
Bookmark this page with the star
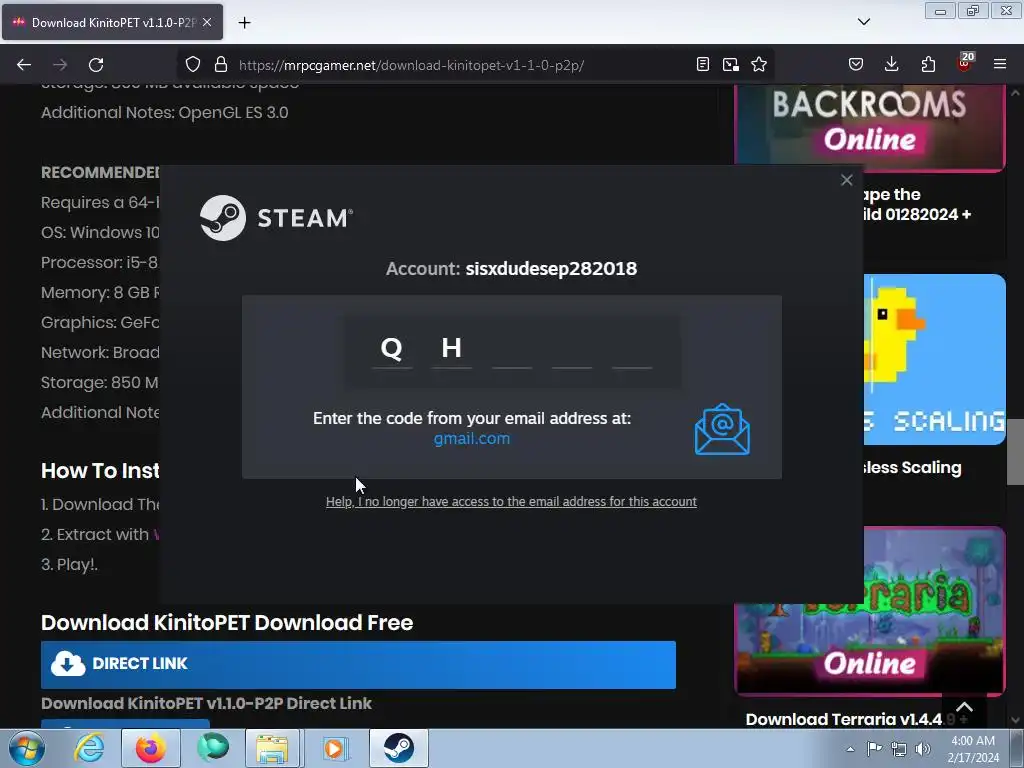[x=759, y=64]
